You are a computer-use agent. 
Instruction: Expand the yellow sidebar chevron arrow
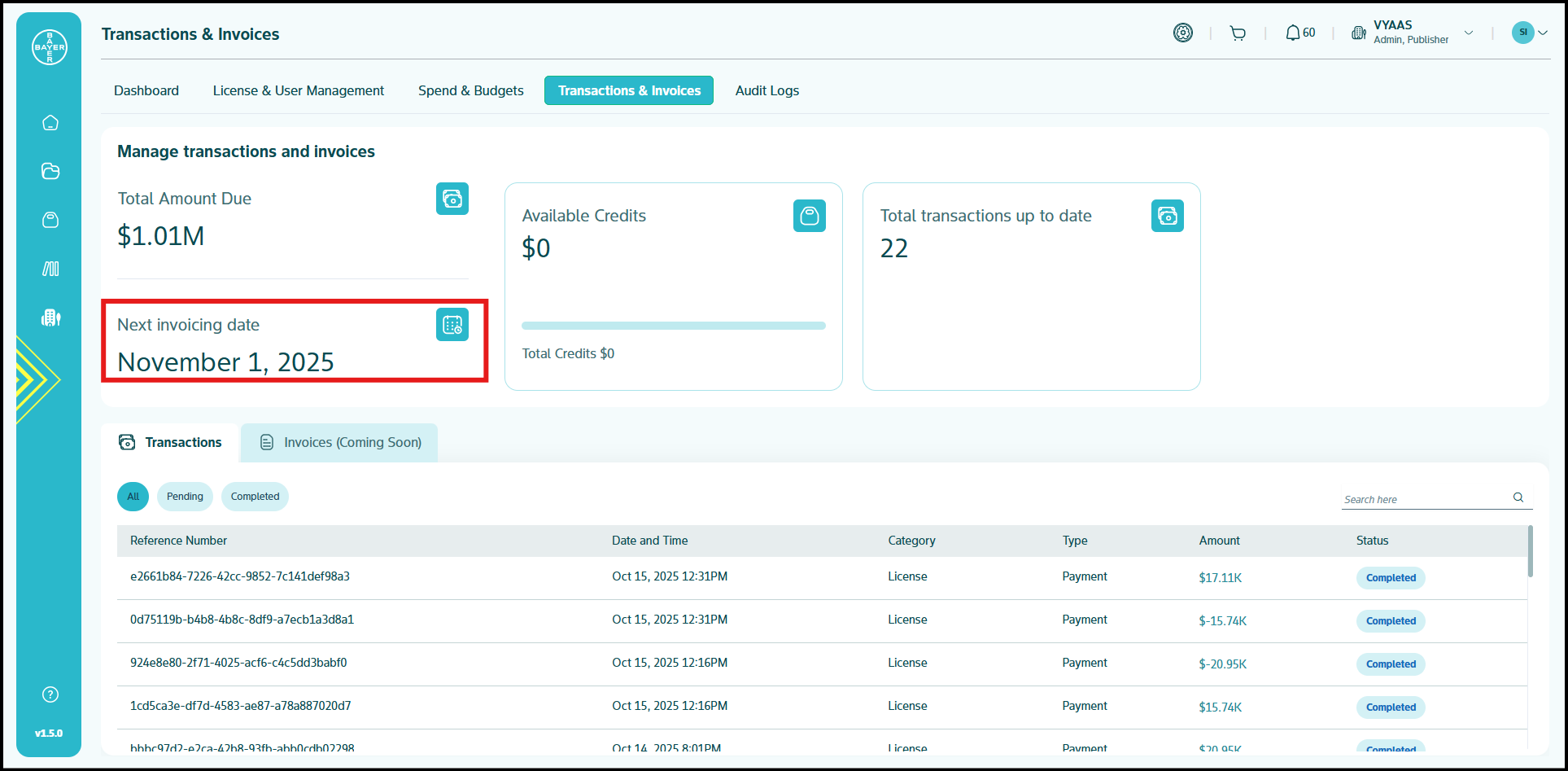(x=37, y=379)
